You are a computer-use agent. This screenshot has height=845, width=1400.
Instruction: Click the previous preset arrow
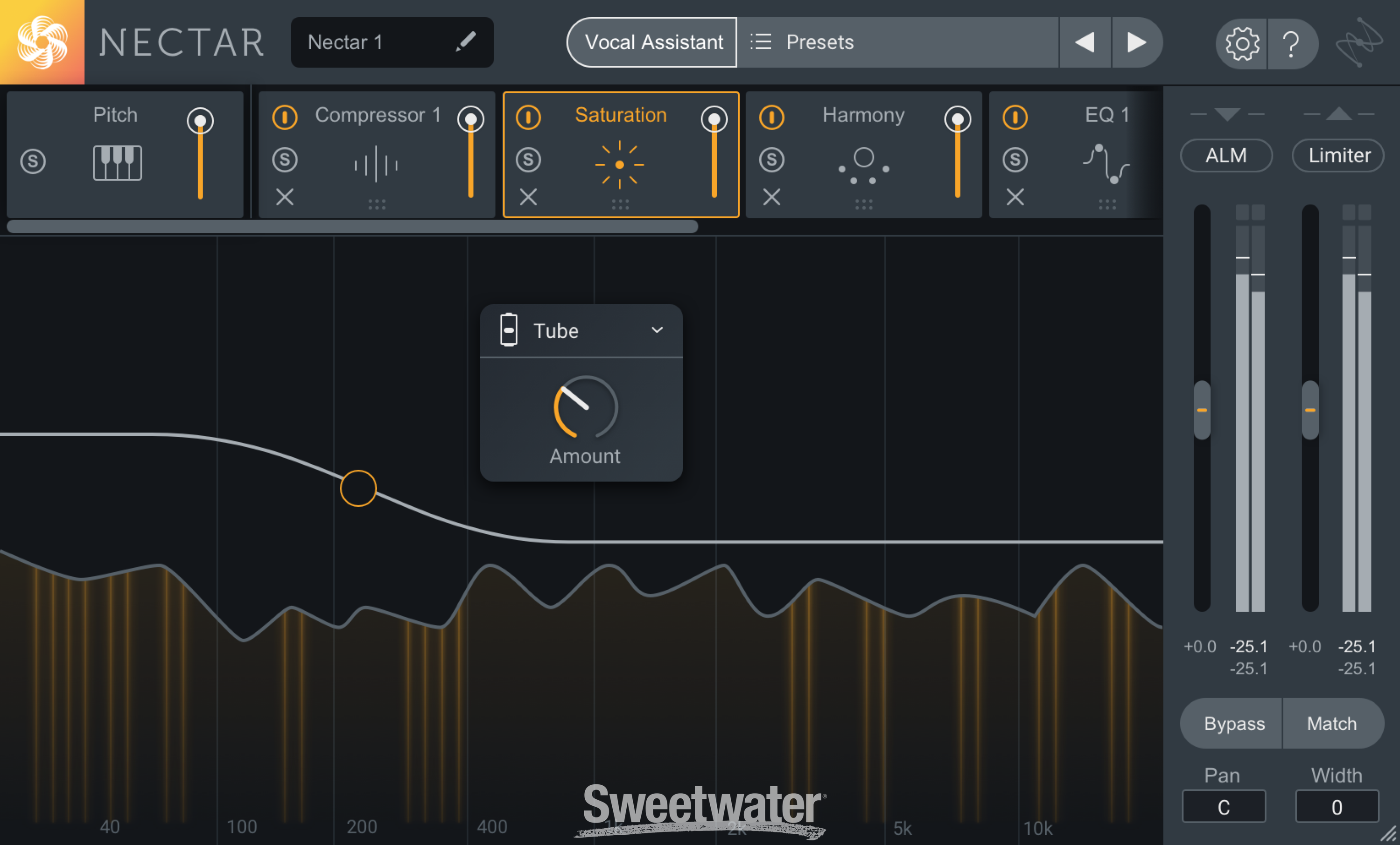click(x=1085, y=42)
